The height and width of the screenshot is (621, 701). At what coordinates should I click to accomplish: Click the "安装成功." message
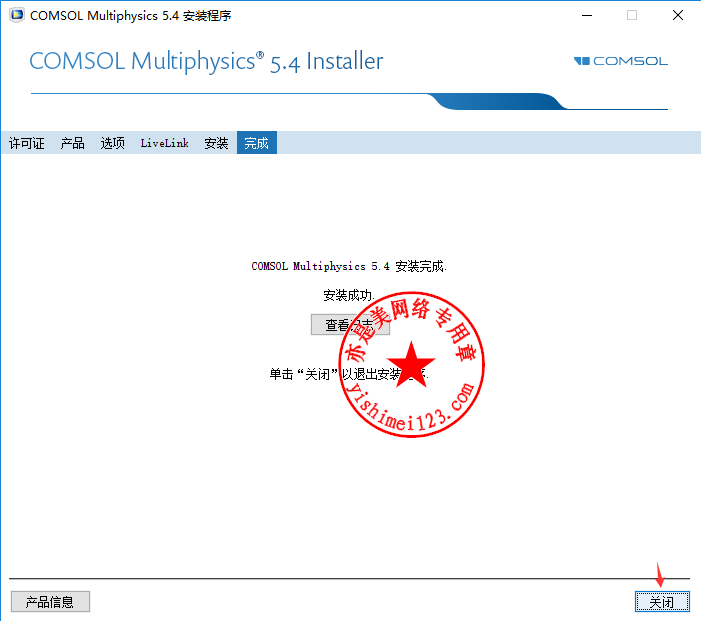point(349,295)
